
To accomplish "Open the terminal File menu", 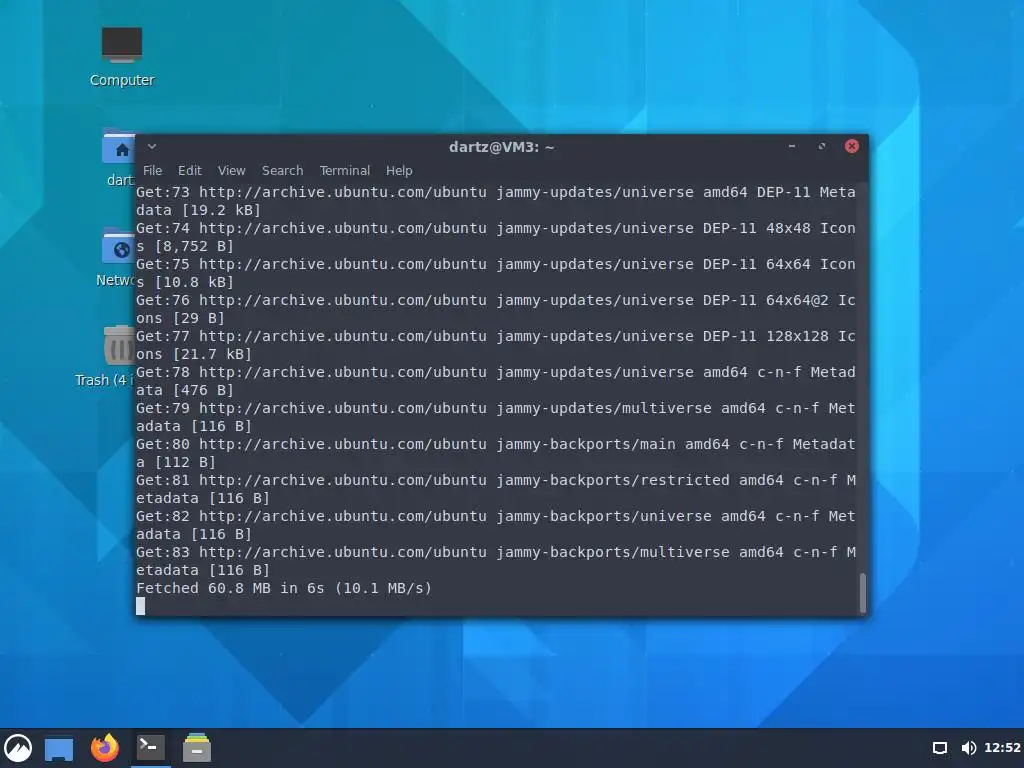I will [x=152, y=170].
